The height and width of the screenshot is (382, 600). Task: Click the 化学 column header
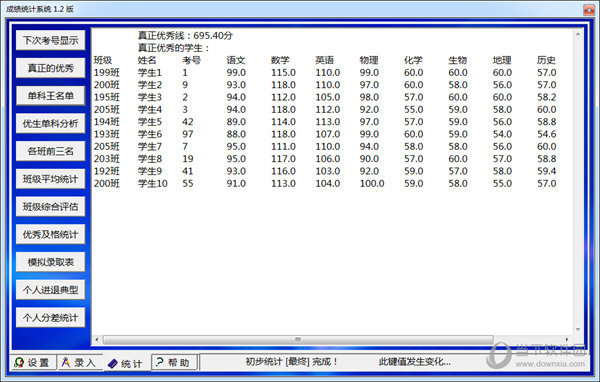tap(413, 60)
